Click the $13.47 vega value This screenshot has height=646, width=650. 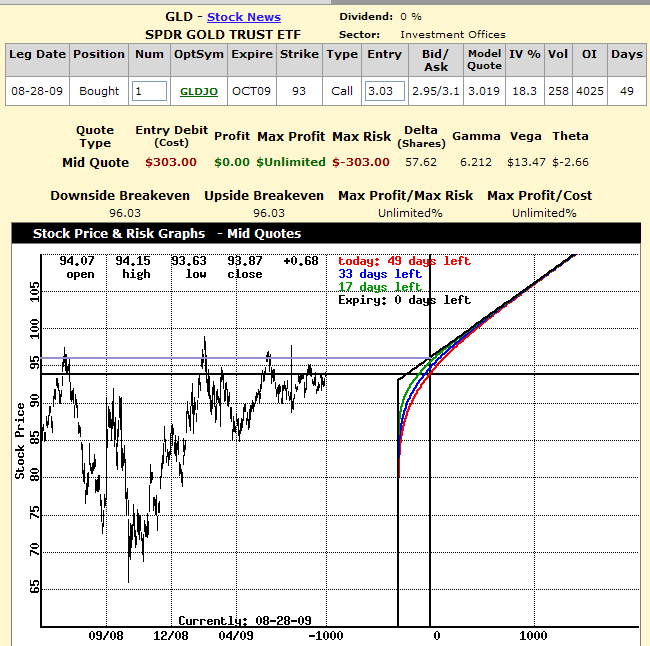pos(526,162)
